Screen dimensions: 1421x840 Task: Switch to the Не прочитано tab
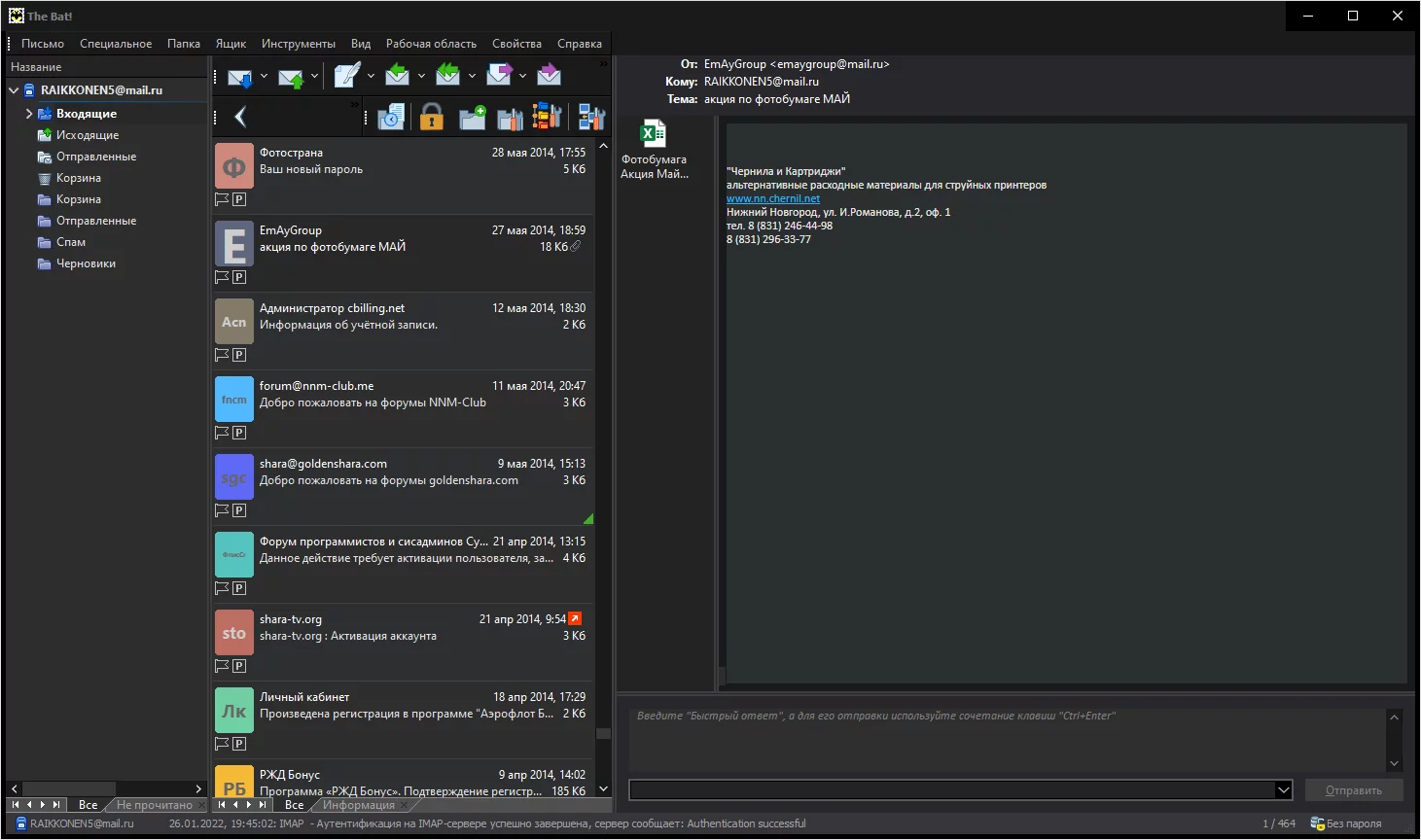click(x=155, y=805)
